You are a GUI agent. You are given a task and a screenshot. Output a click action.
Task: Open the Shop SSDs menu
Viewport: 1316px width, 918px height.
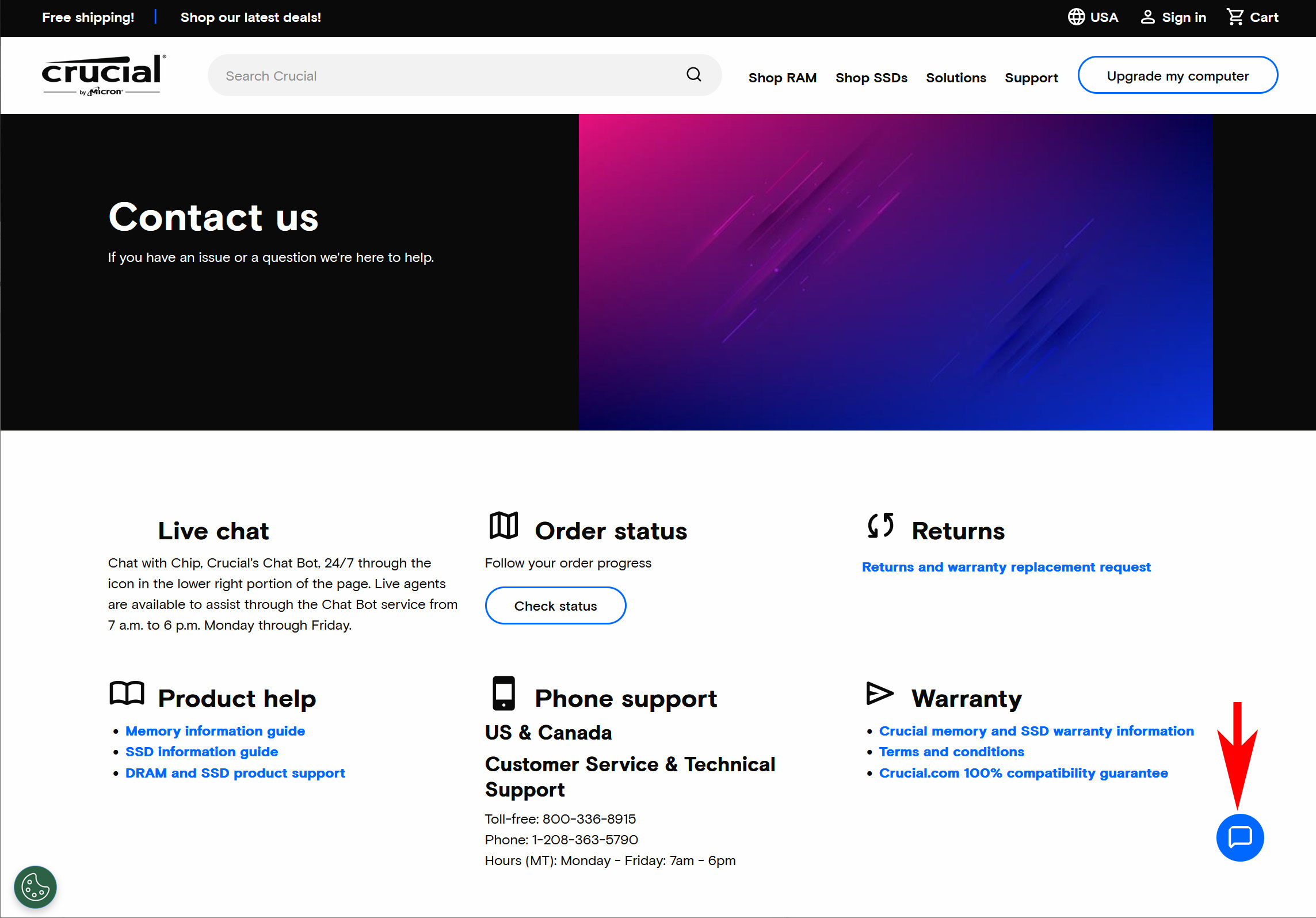click(871, 78)
